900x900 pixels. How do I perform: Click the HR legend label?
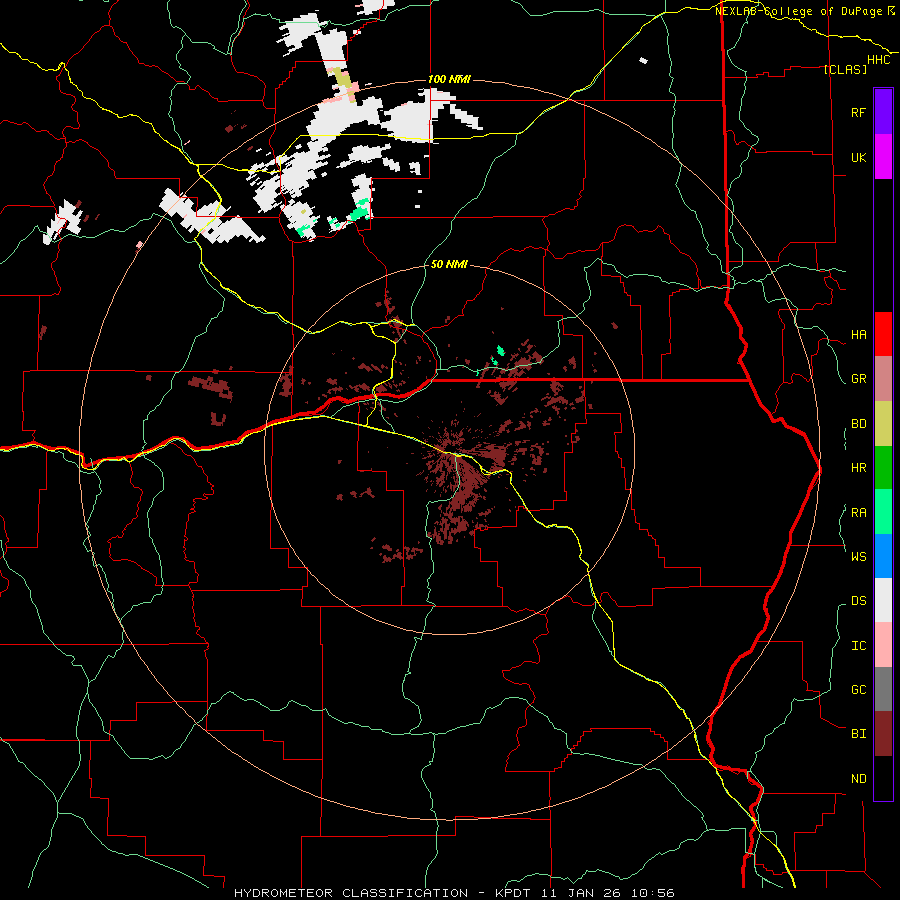point(858,468)
